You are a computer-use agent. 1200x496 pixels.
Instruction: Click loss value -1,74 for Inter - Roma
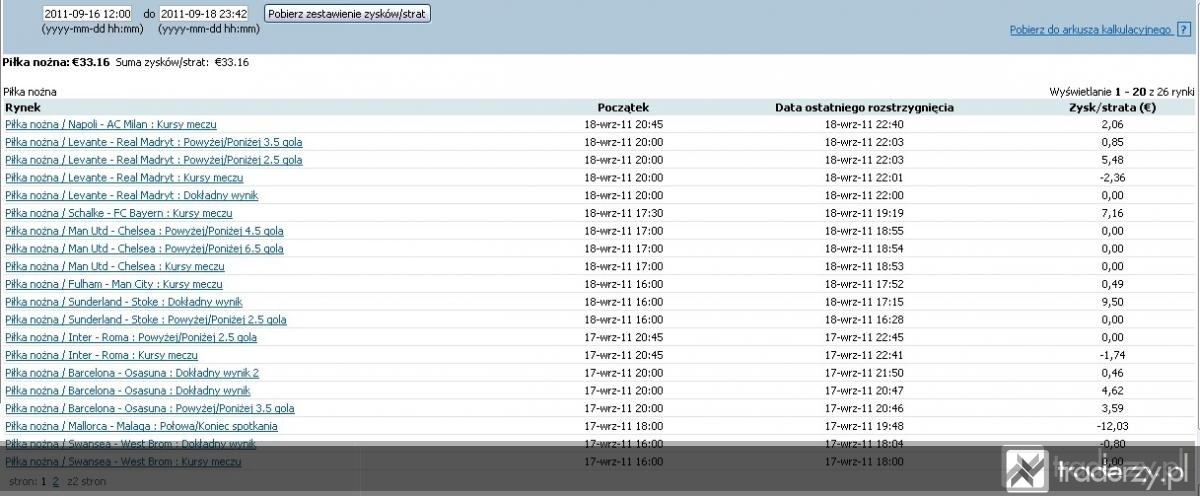click(x=1112, y=356)
